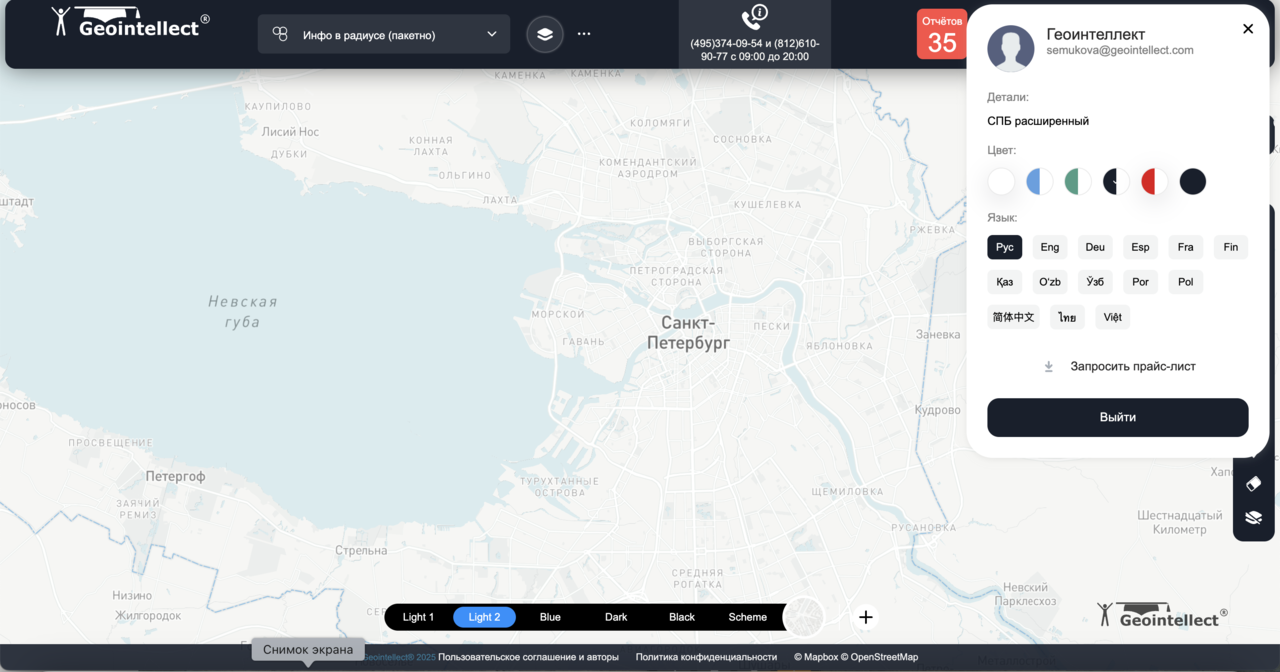
Task: Switch interface language to Eng
Action: tap(1049, 247)
